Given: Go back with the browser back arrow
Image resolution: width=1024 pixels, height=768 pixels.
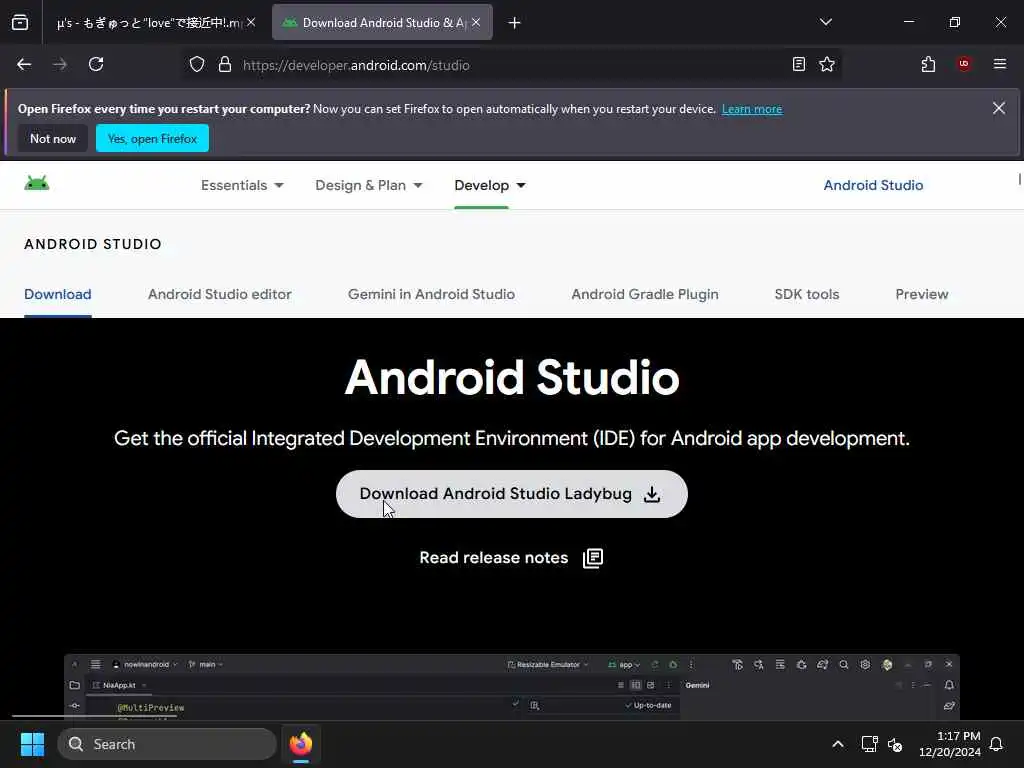Looking at the screenshot, I should pos(24,64).
